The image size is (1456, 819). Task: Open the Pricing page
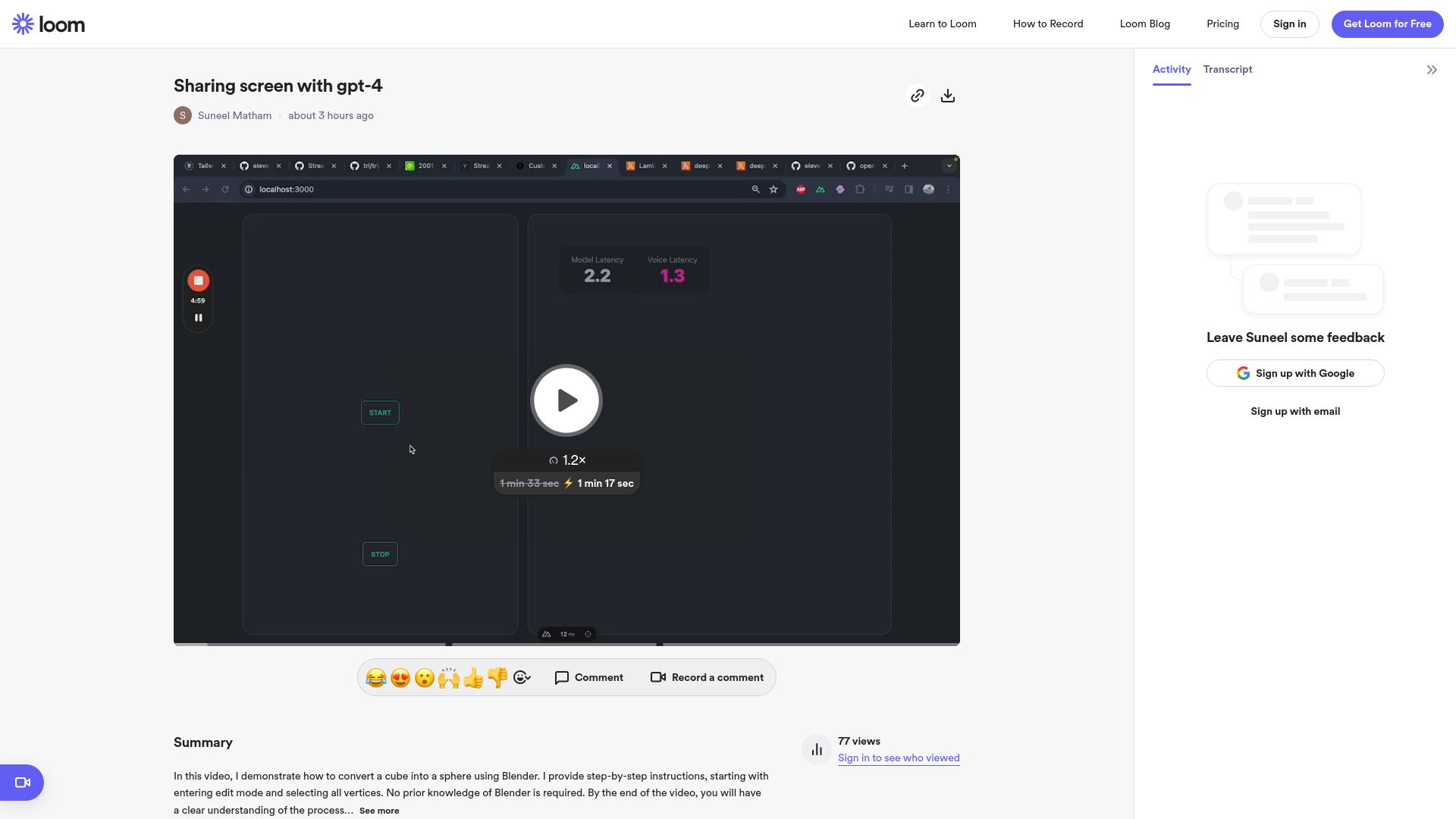(1223, 24)
